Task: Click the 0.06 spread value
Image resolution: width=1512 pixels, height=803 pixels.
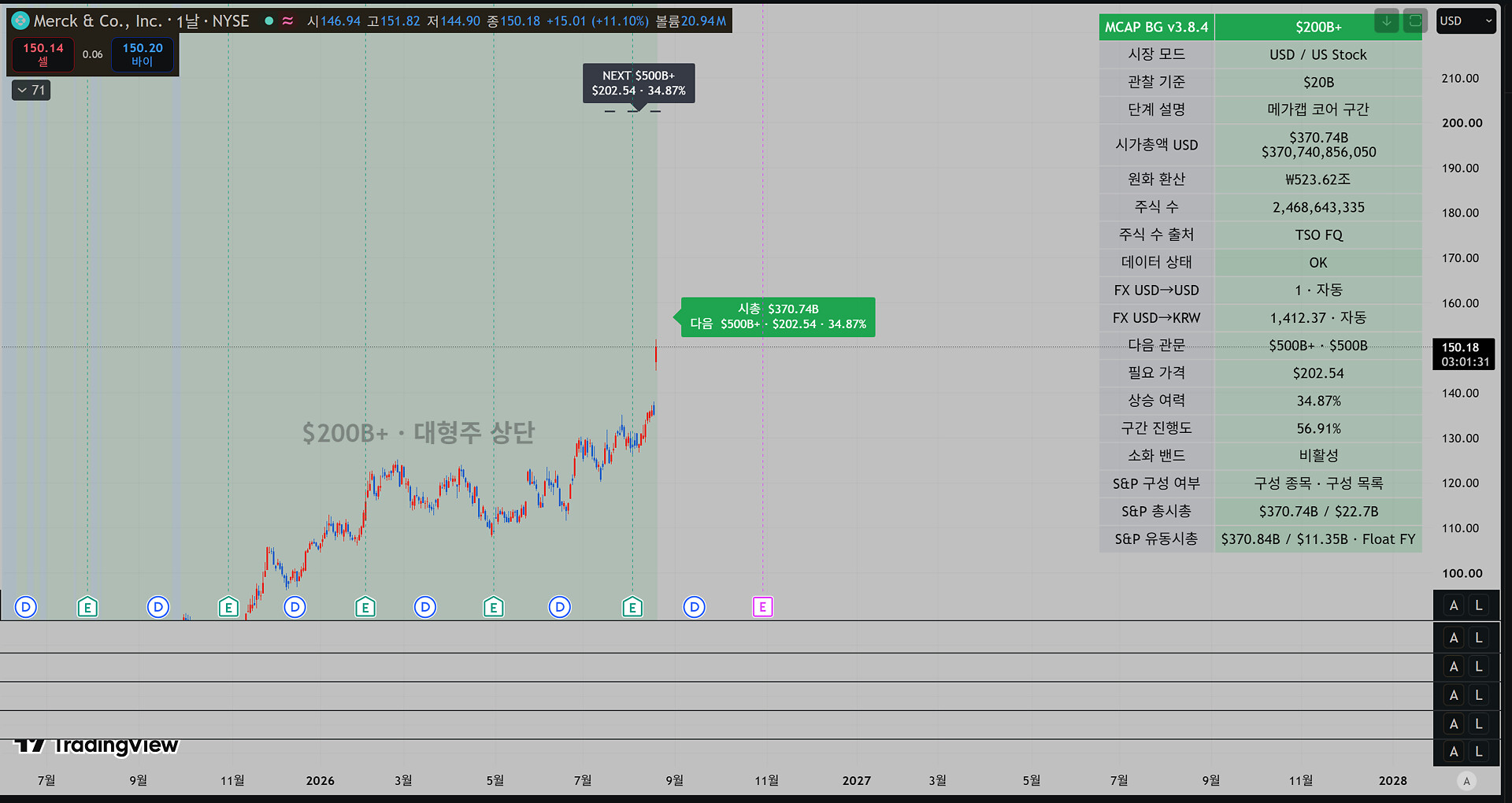Action: [x=93, y=54]
